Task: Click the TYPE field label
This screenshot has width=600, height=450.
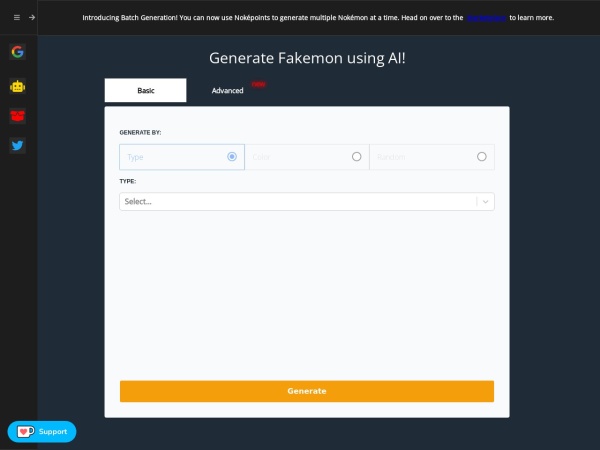Action: pyautogui.click(x=128, y=181)
